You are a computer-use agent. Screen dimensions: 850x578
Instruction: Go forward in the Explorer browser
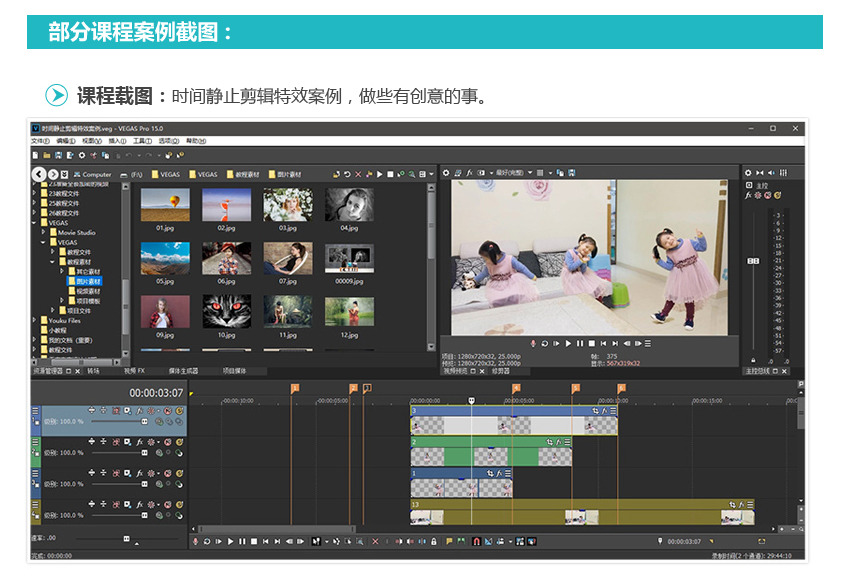tap(53, 174)
